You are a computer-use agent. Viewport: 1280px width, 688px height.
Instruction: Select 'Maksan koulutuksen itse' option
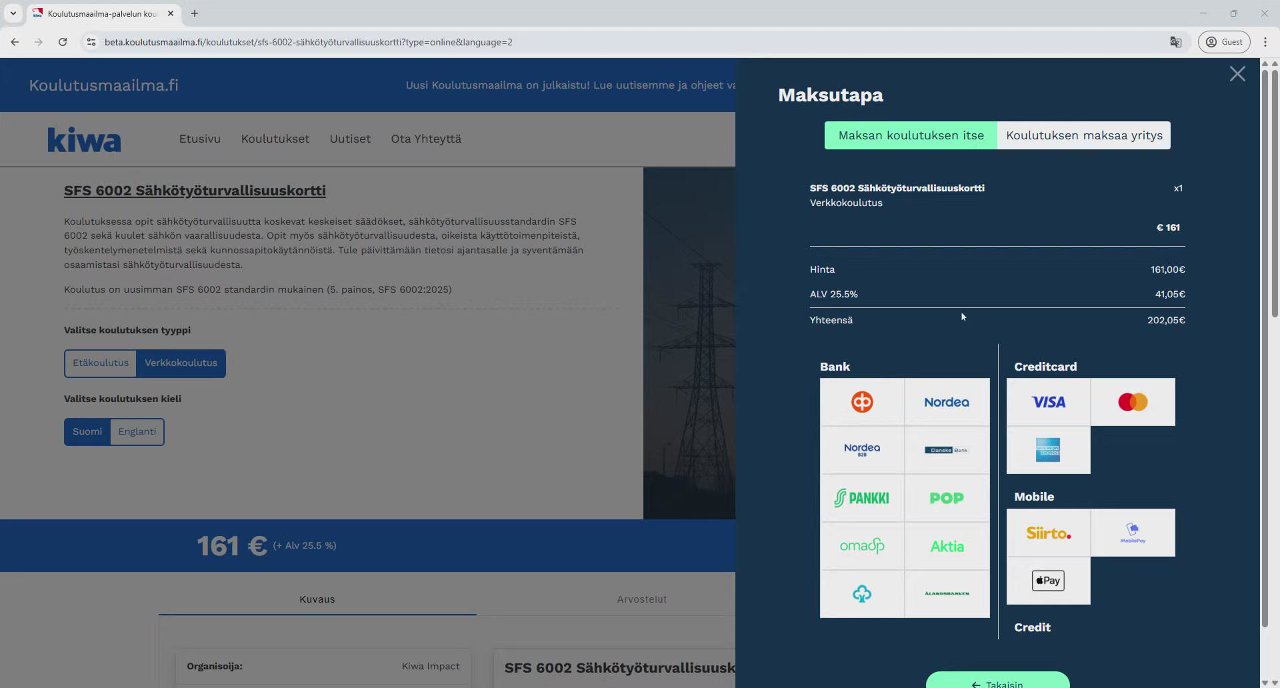click(x=911, y=135)
